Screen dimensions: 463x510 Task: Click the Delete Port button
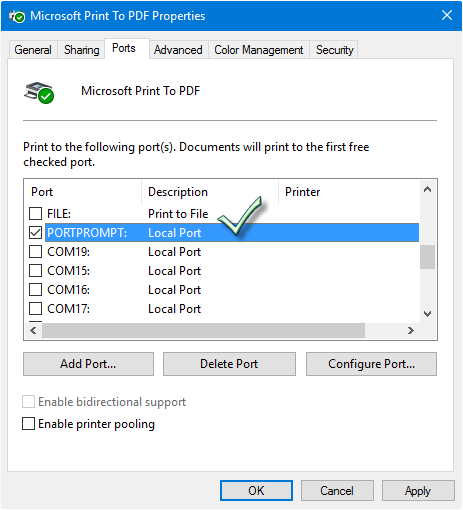[229, 364]
